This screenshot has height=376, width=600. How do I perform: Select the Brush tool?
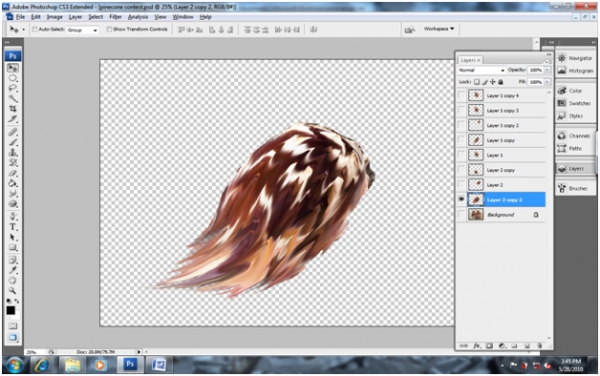tap(13, 142)
